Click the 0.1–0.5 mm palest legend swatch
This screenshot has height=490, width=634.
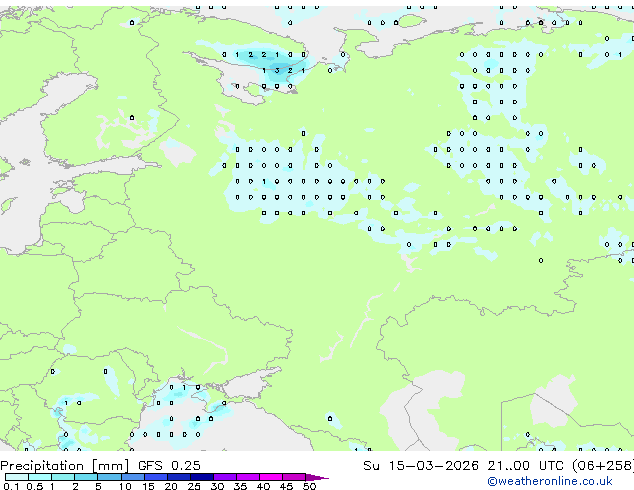tap(17, 477)
